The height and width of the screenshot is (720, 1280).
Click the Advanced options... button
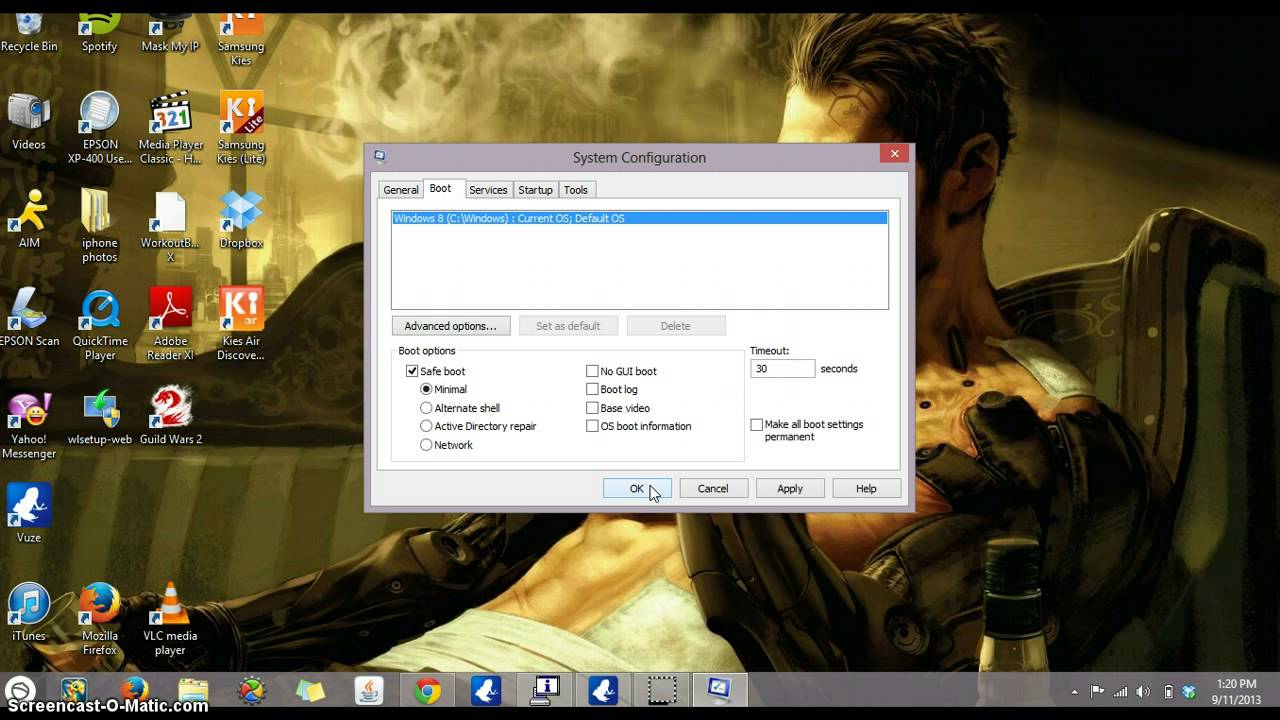click(x=450, y=326)
